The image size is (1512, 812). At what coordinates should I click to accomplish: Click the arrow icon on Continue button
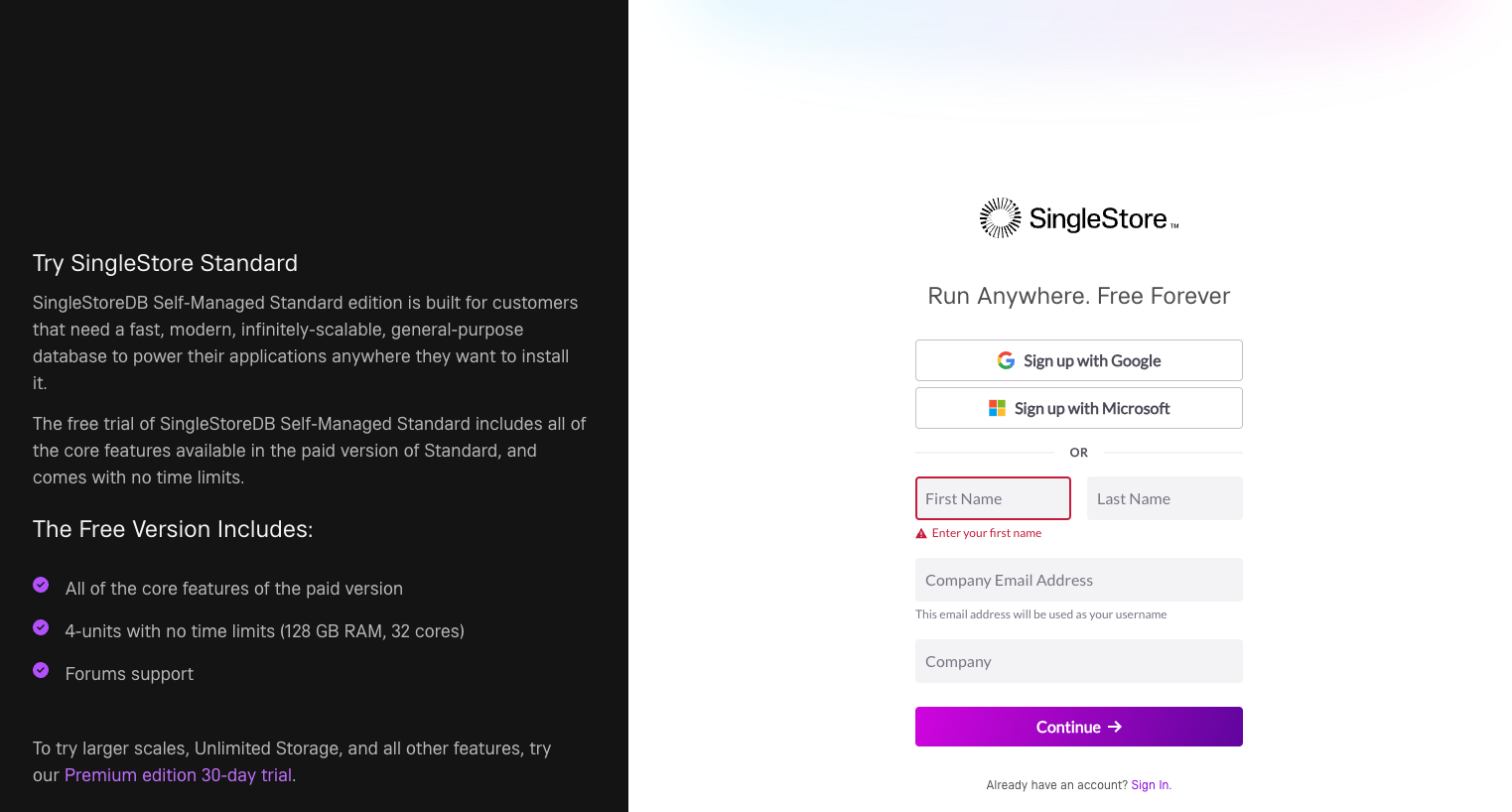pyautogui.click(x=1115, y=727)
